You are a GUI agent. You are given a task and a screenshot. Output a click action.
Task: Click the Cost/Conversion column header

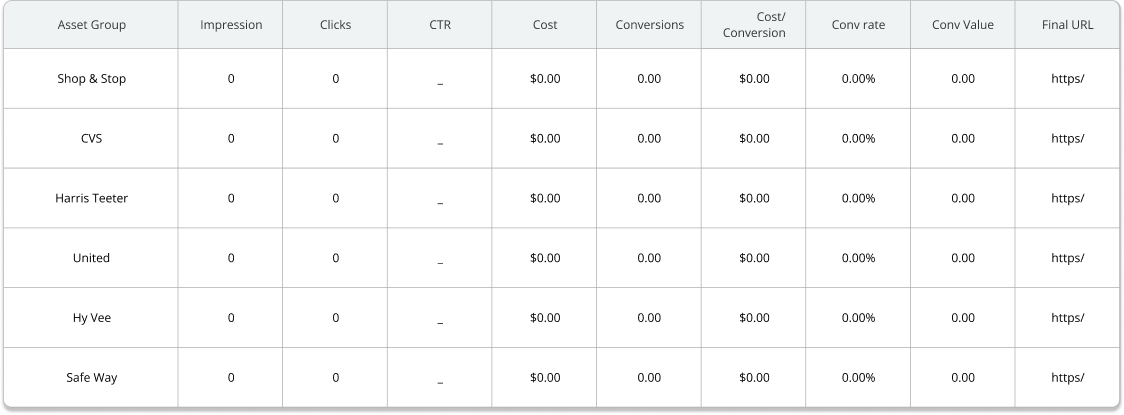754,25
